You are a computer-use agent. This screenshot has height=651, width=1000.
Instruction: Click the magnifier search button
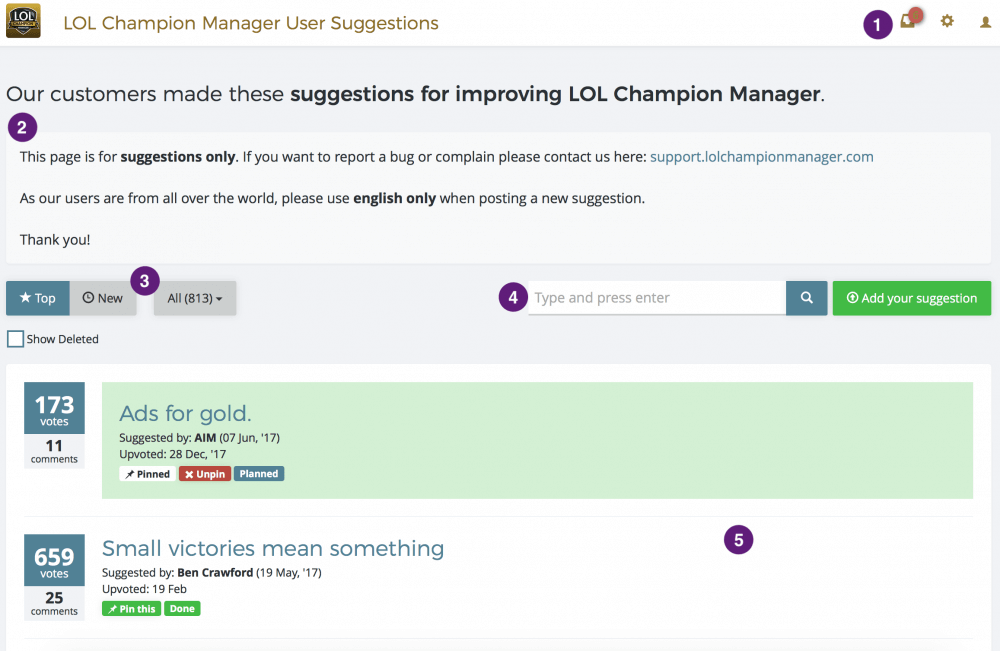(x=806, y=298)
